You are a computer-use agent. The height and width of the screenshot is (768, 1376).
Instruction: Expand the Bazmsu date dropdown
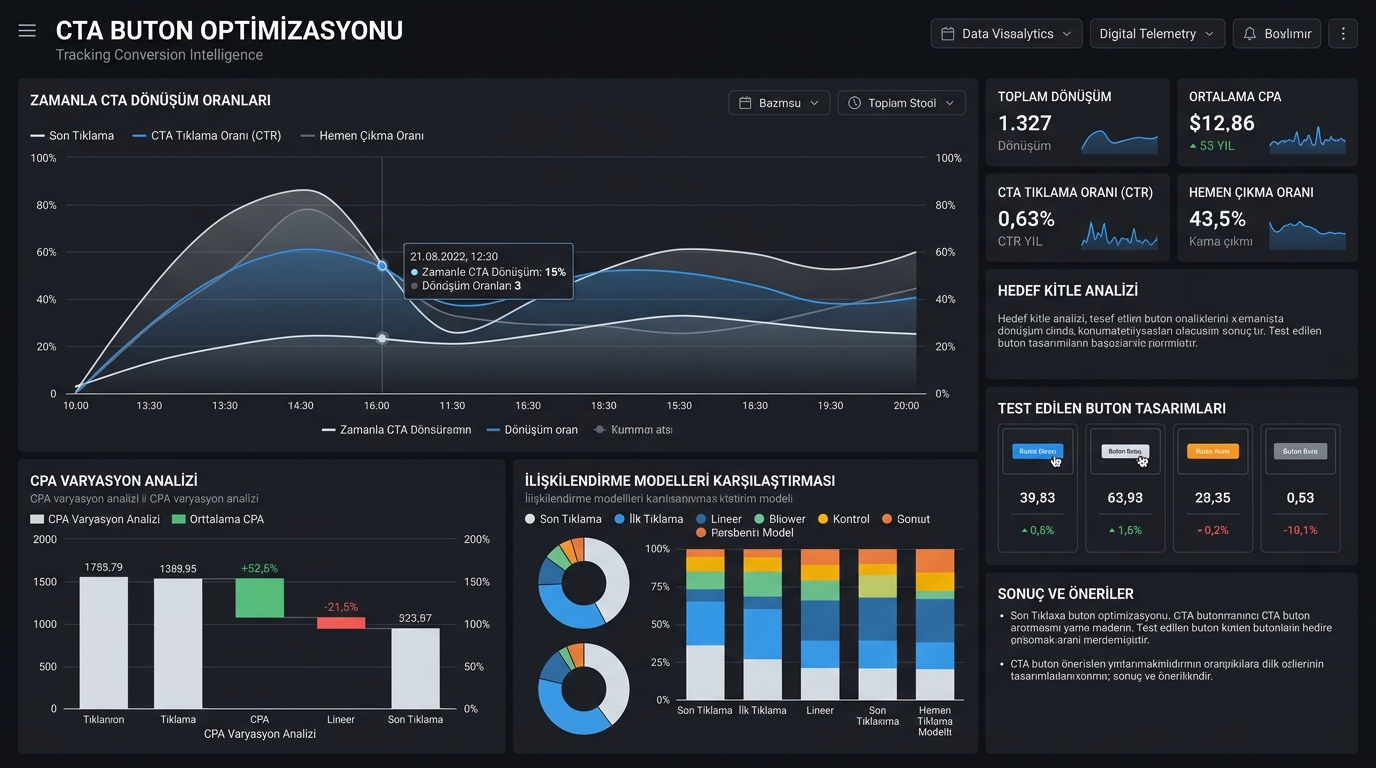(779, 103)
